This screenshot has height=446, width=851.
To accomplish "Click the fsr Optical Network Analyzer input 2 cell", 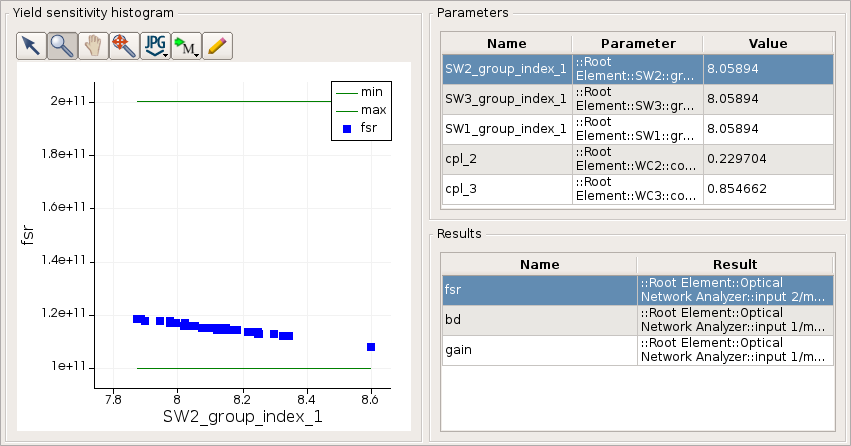I will pos(735,290).
